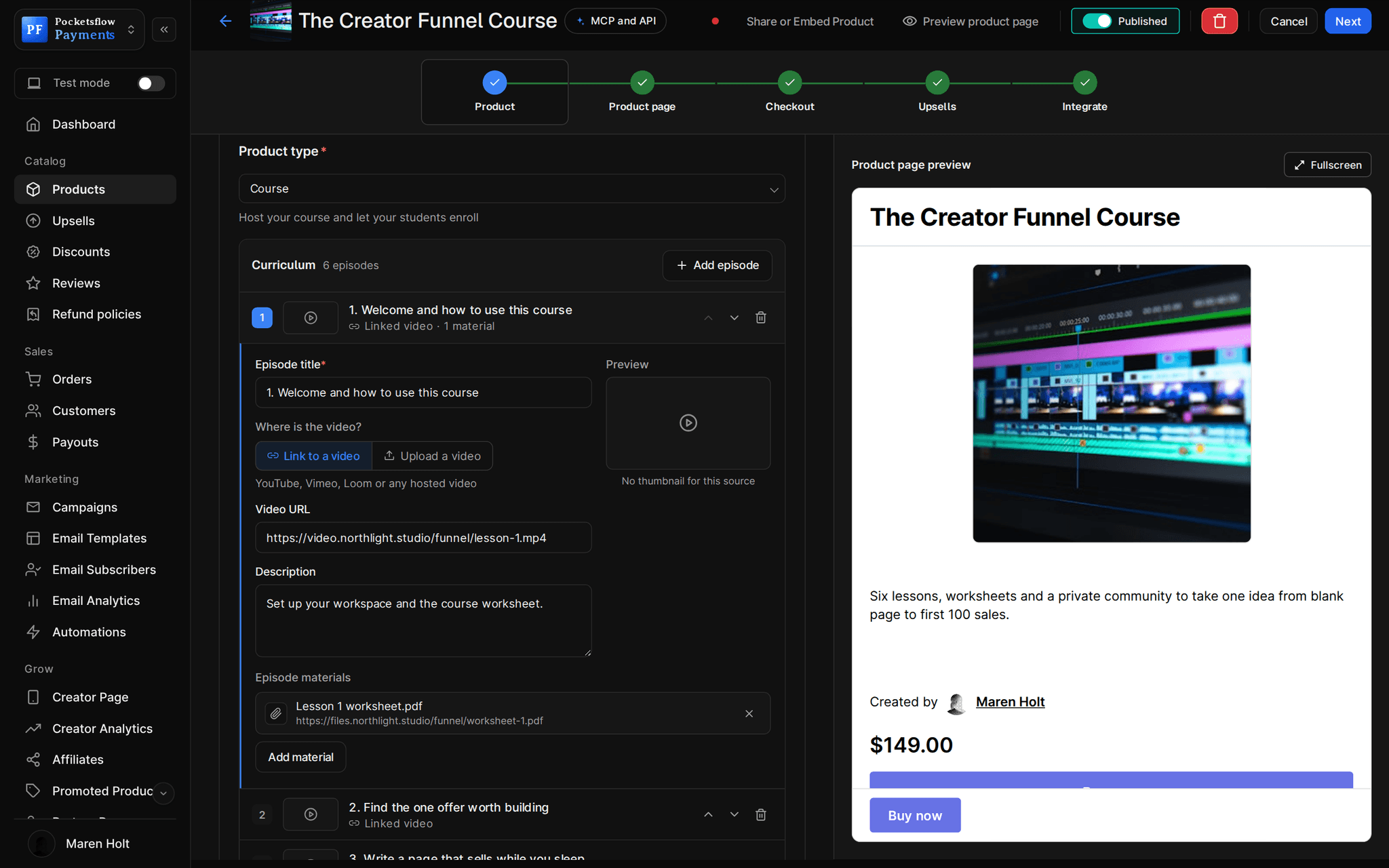Click episode 2 play icon tile
The height and width of the screenshot is (868, 1389).
[311, 814]
